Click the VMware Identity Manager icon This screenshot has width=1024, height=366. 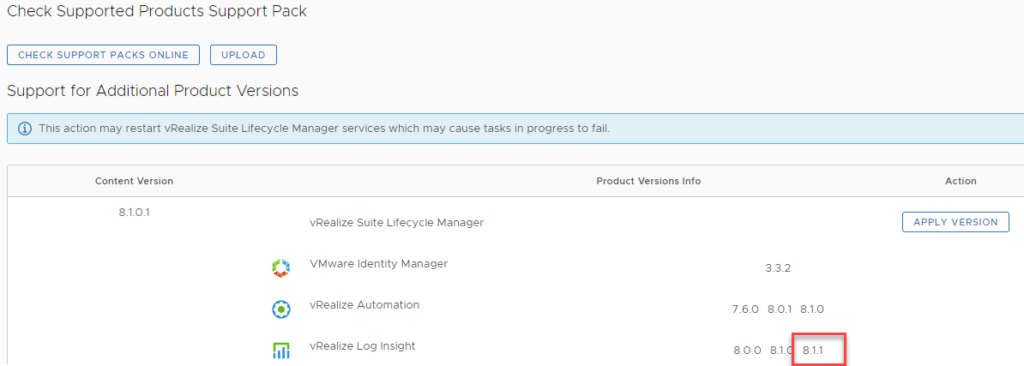281,268
